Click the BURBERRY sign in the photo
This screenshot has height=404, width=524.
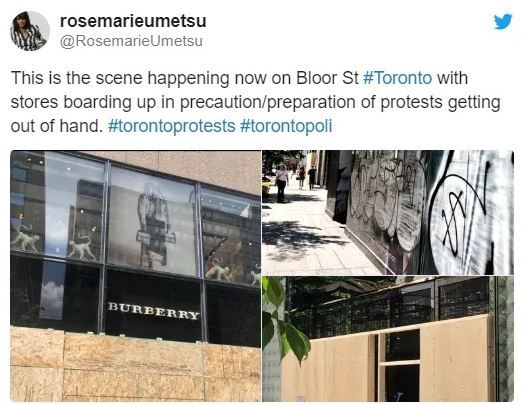153,311
